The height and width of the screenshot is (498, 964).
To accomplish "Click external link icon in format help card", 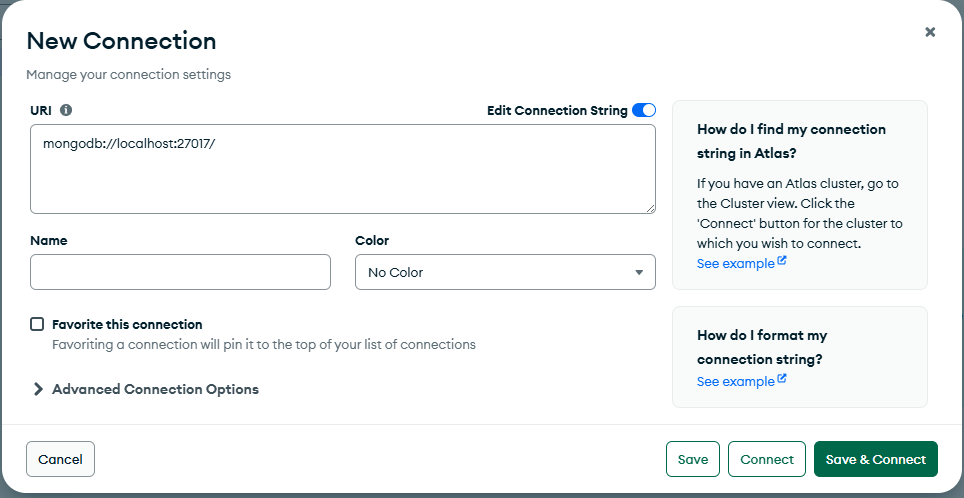I will tap(782, 380).
